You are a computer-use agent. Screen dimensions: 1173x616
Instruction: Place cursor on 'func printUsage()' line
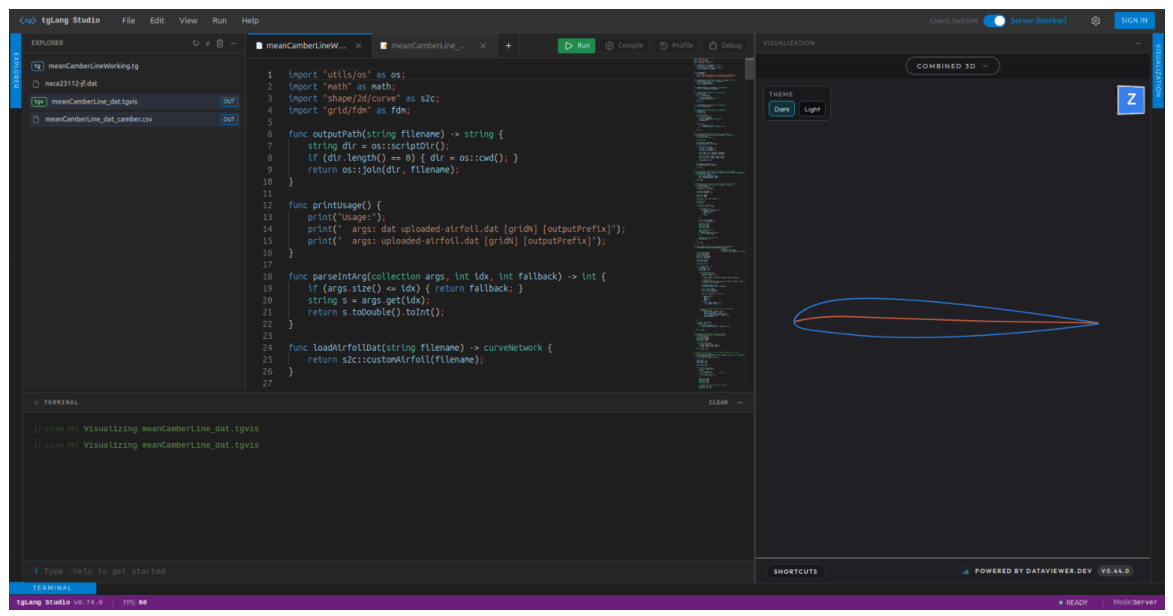[335, 205]
